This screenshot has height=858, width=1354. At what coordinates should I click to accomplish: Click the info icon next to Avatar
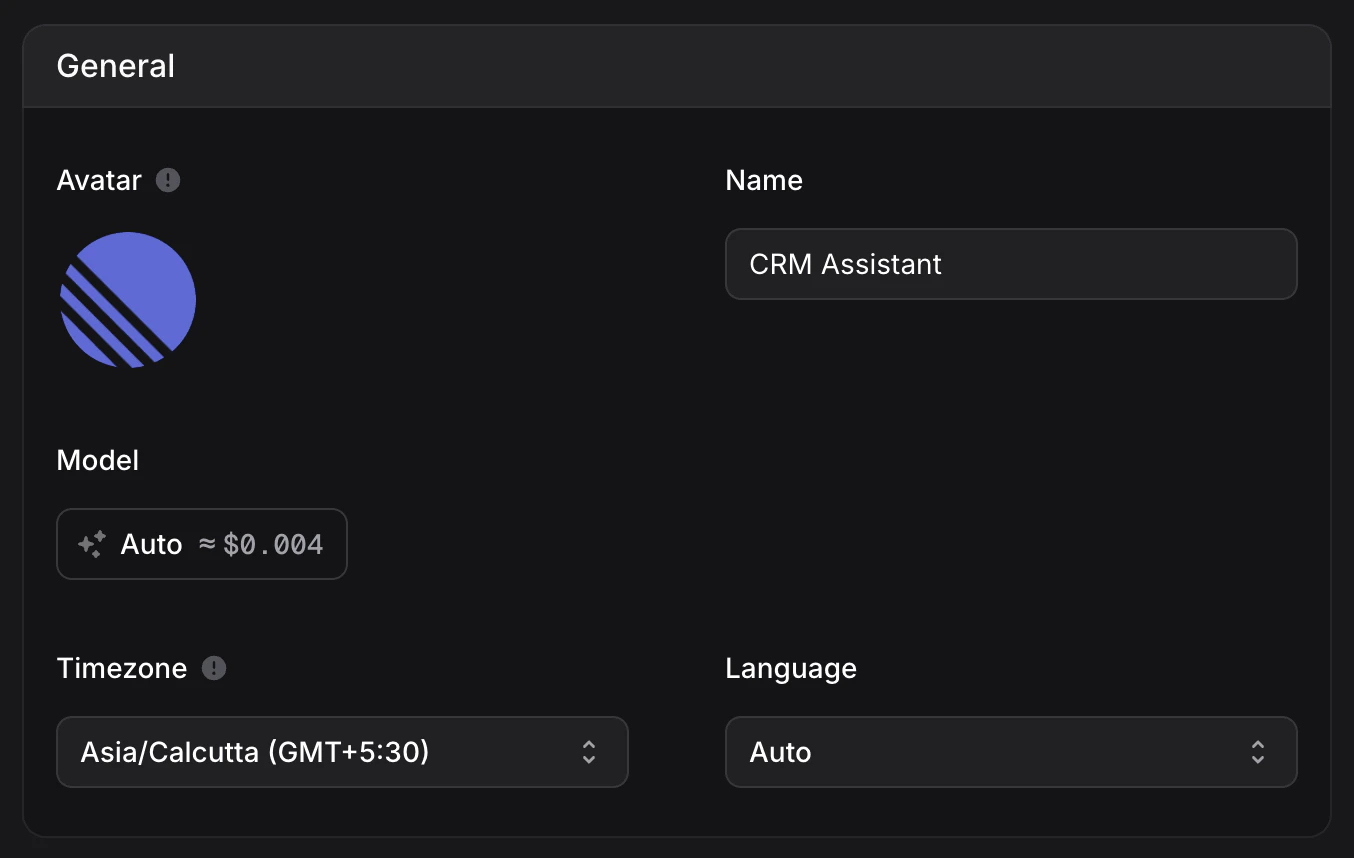167,180
